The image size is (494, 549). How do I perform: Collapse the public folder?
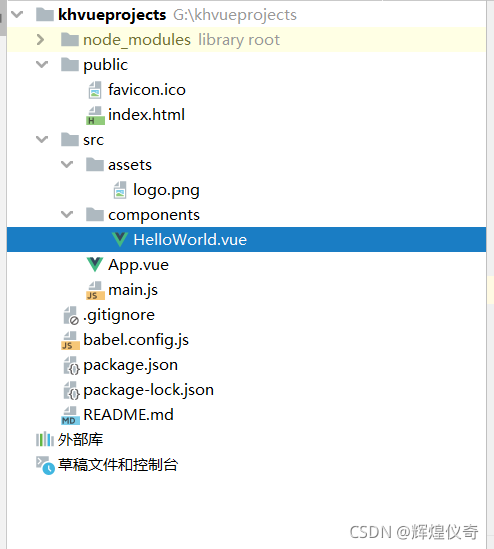click(x=42, y=64)
